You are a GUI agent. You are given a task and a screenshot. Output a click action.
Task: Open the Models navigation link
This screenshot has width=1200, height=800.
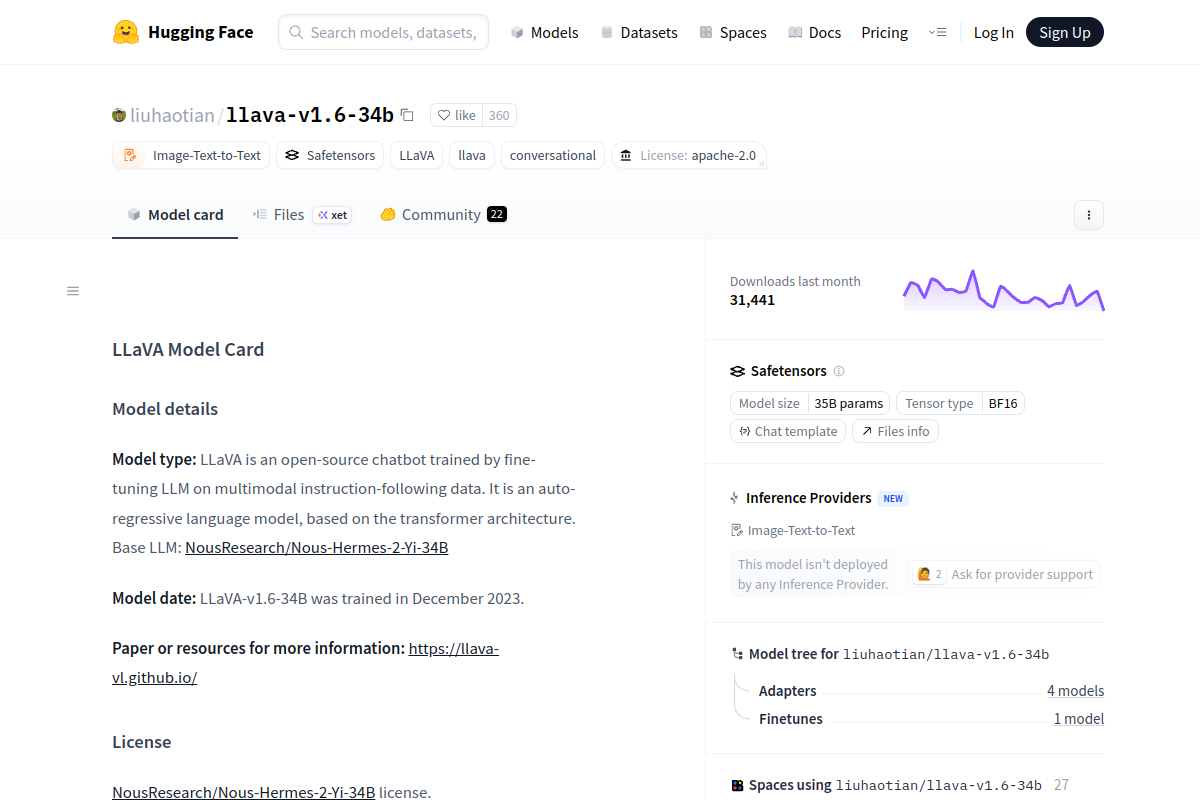(544, 32)
